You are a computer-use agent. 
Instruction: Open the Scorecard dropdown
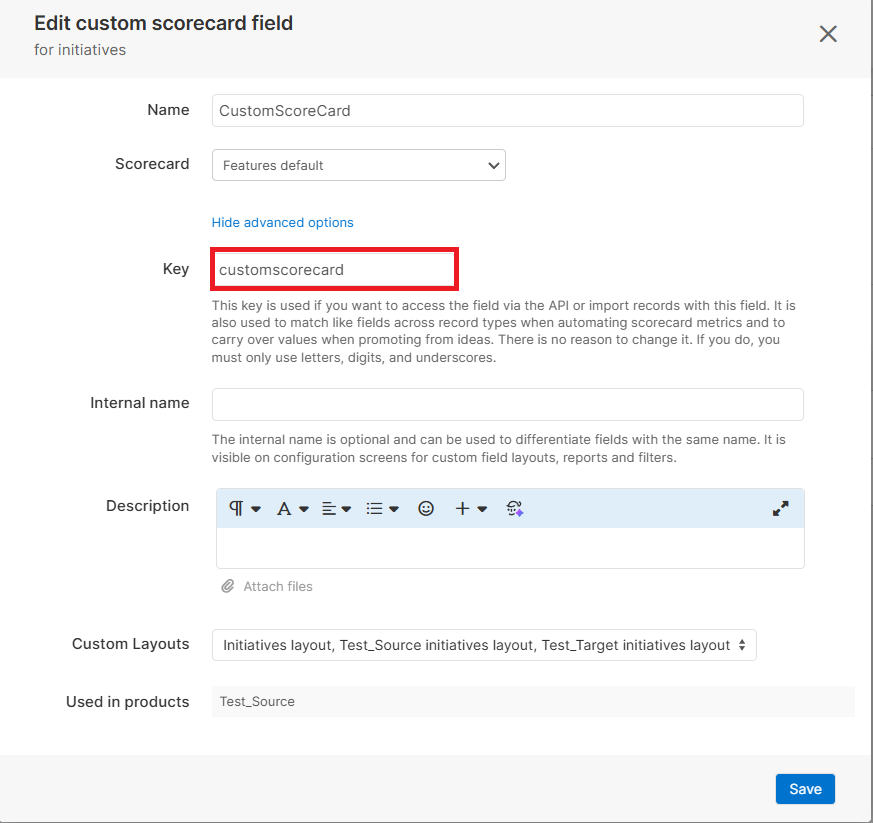pyautogui.click(x=358, y=165)
